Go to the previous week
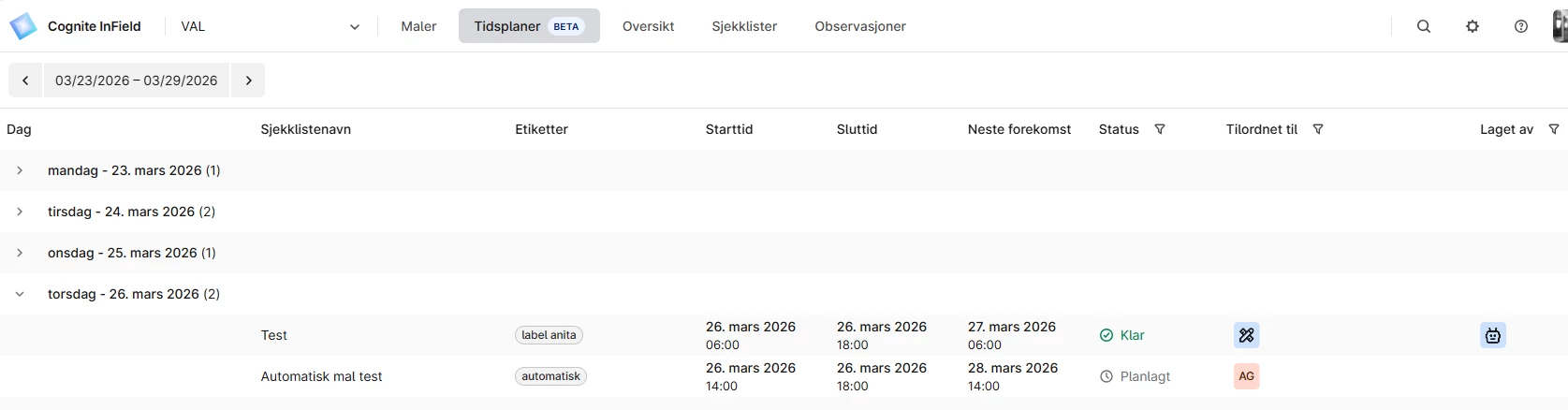The image size is (1568, 410). [x=25, y=81]
